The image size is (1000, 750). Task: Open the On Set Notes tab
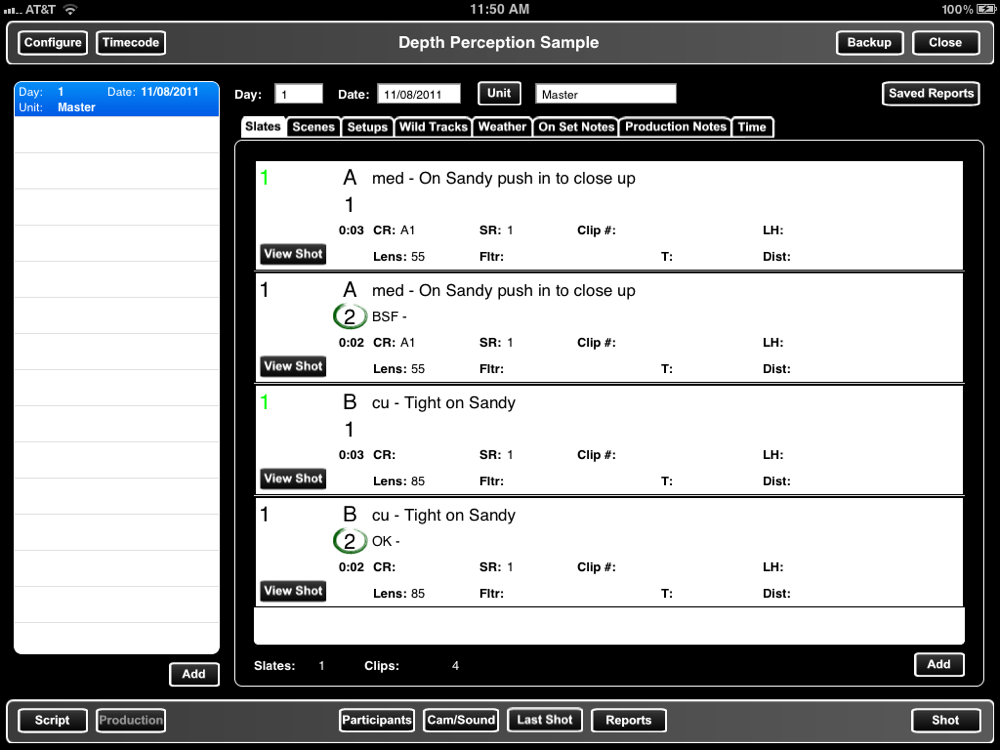pos(576,127)
